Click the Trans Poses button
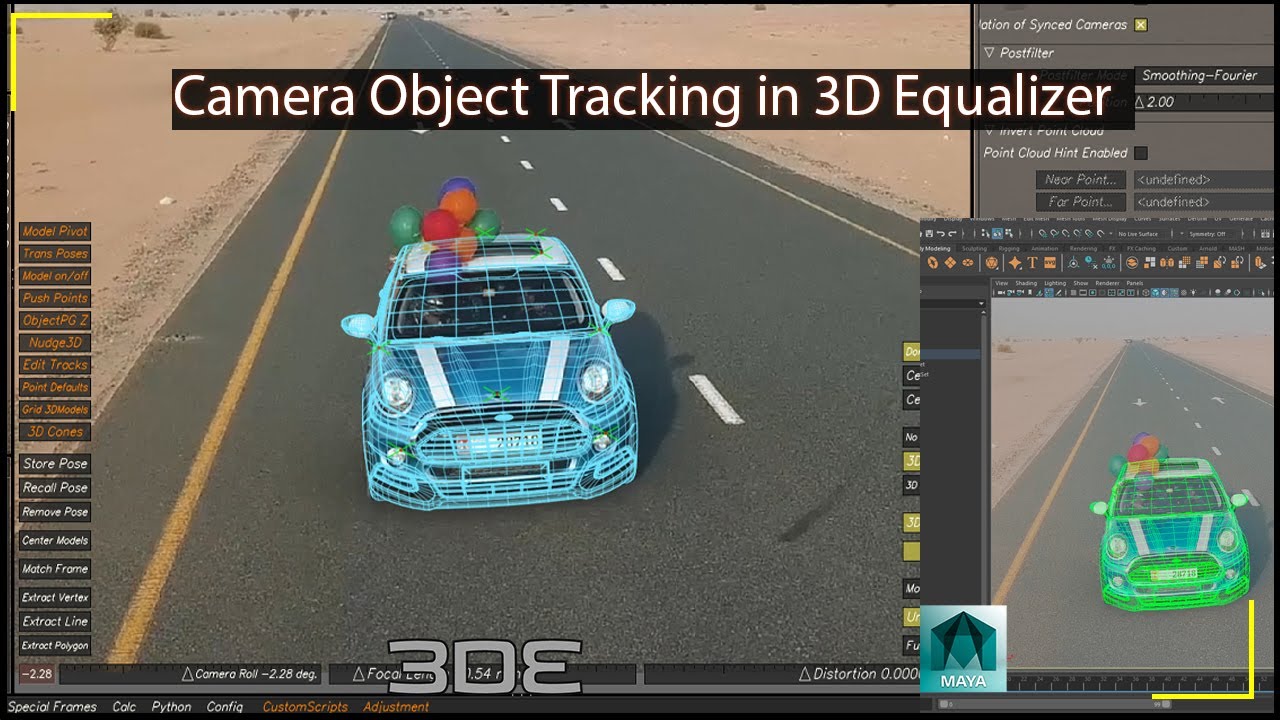This screenshot has width=1280, height=720. point(55,254)
